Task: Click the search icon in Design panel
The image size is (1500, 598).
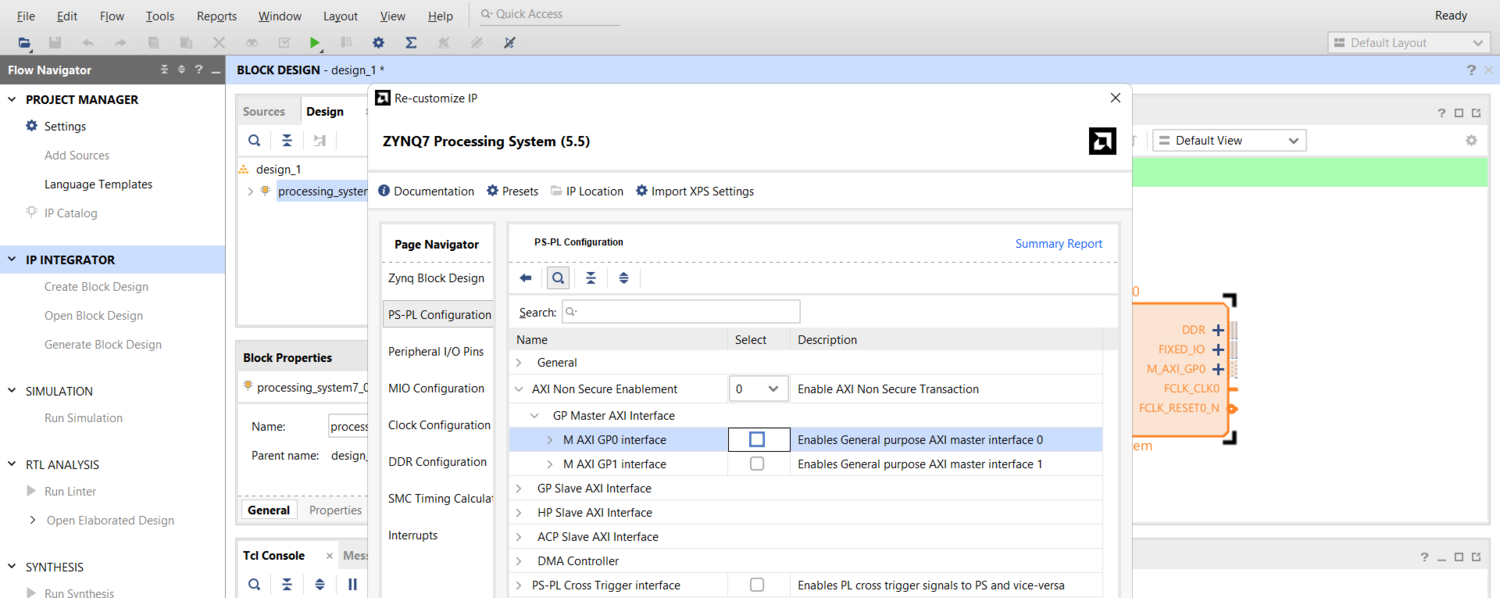Action: 255,141
